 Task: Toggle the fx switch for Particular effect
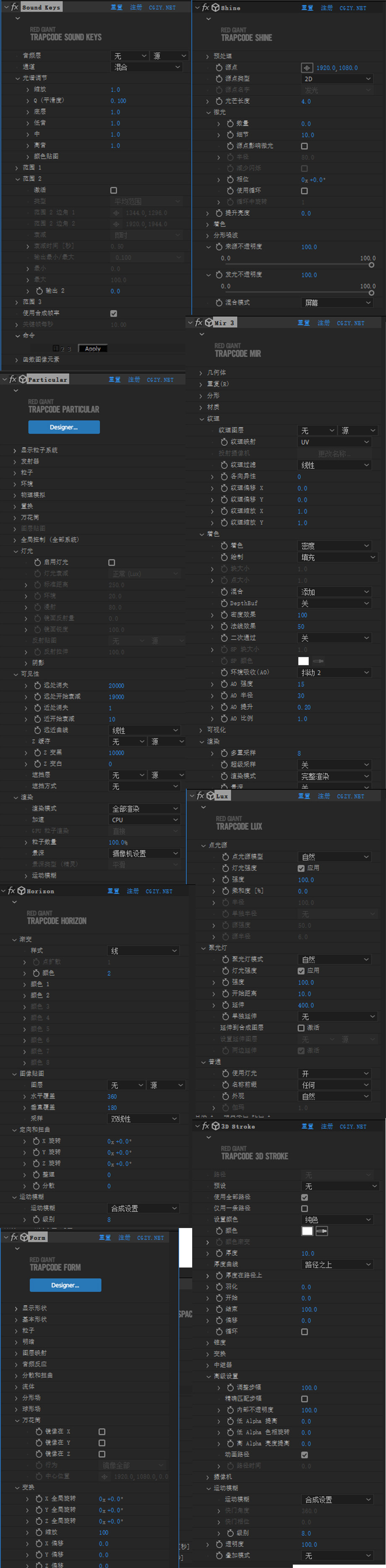pos(13,379)
